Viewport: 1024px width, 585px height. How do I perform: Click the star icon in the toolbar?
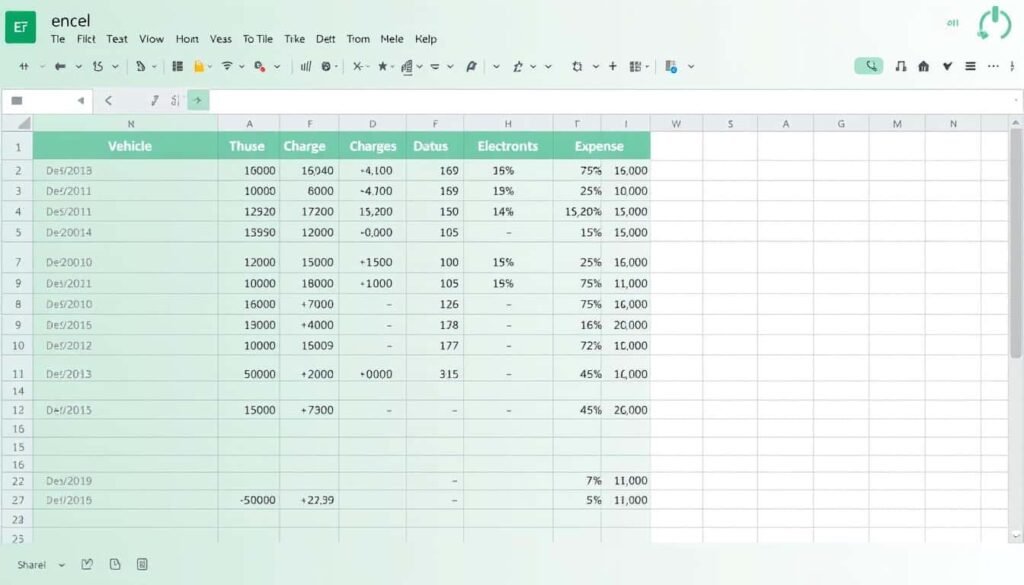point(382,67)
